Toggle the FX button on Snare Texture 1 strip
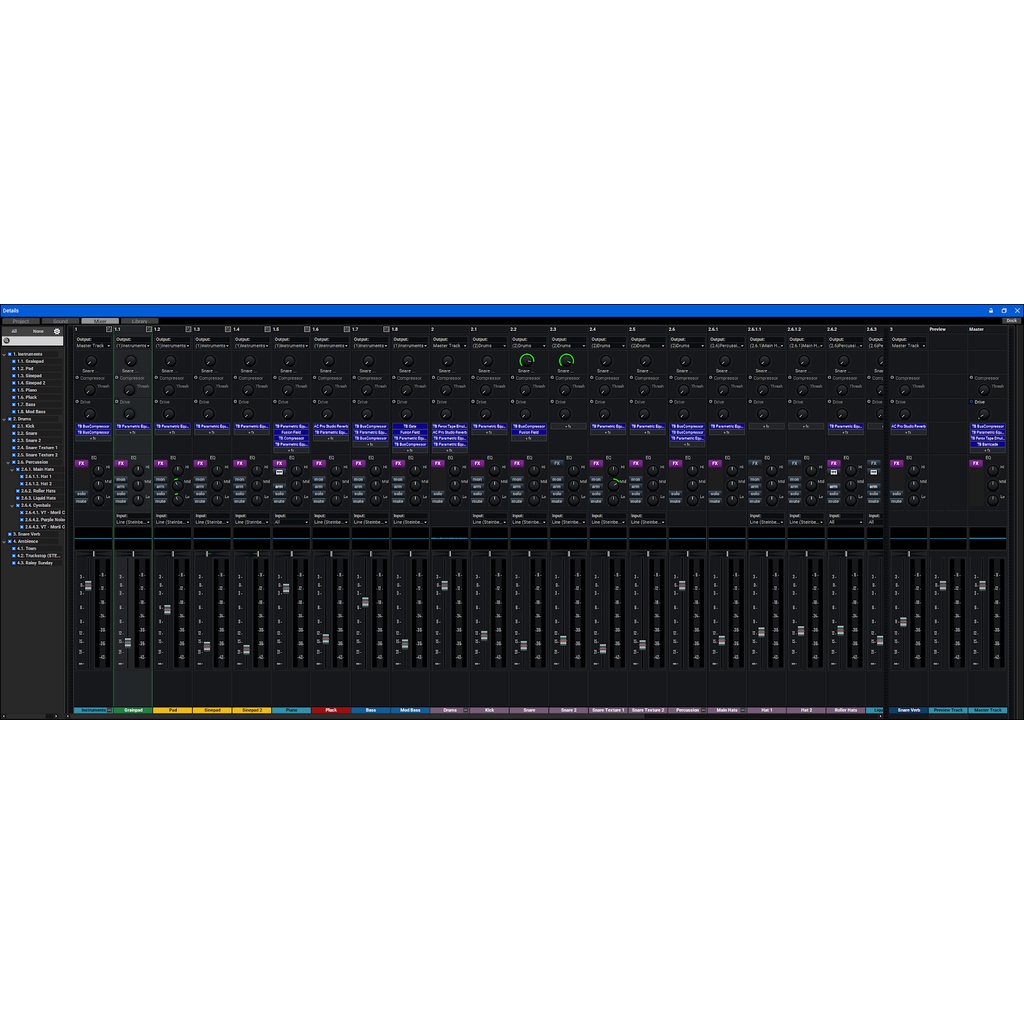 pyautogui.click(x=596, y=463)
